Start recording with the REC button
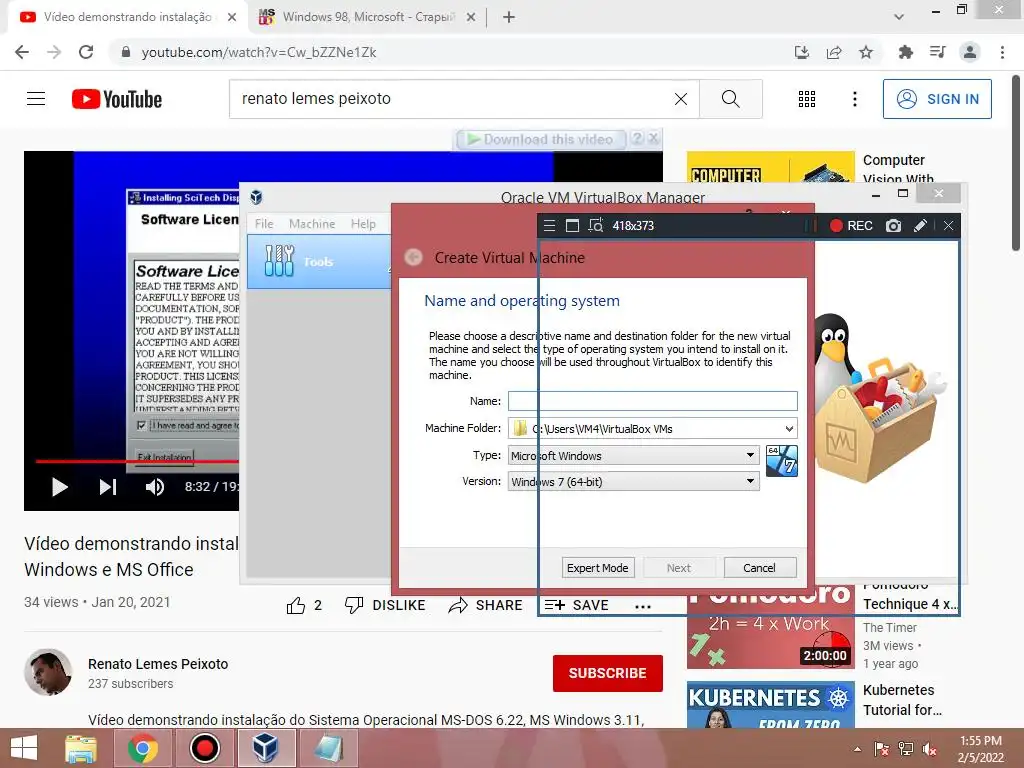The width and height of the screenshot is (1024, 768). tap(851, 226)
